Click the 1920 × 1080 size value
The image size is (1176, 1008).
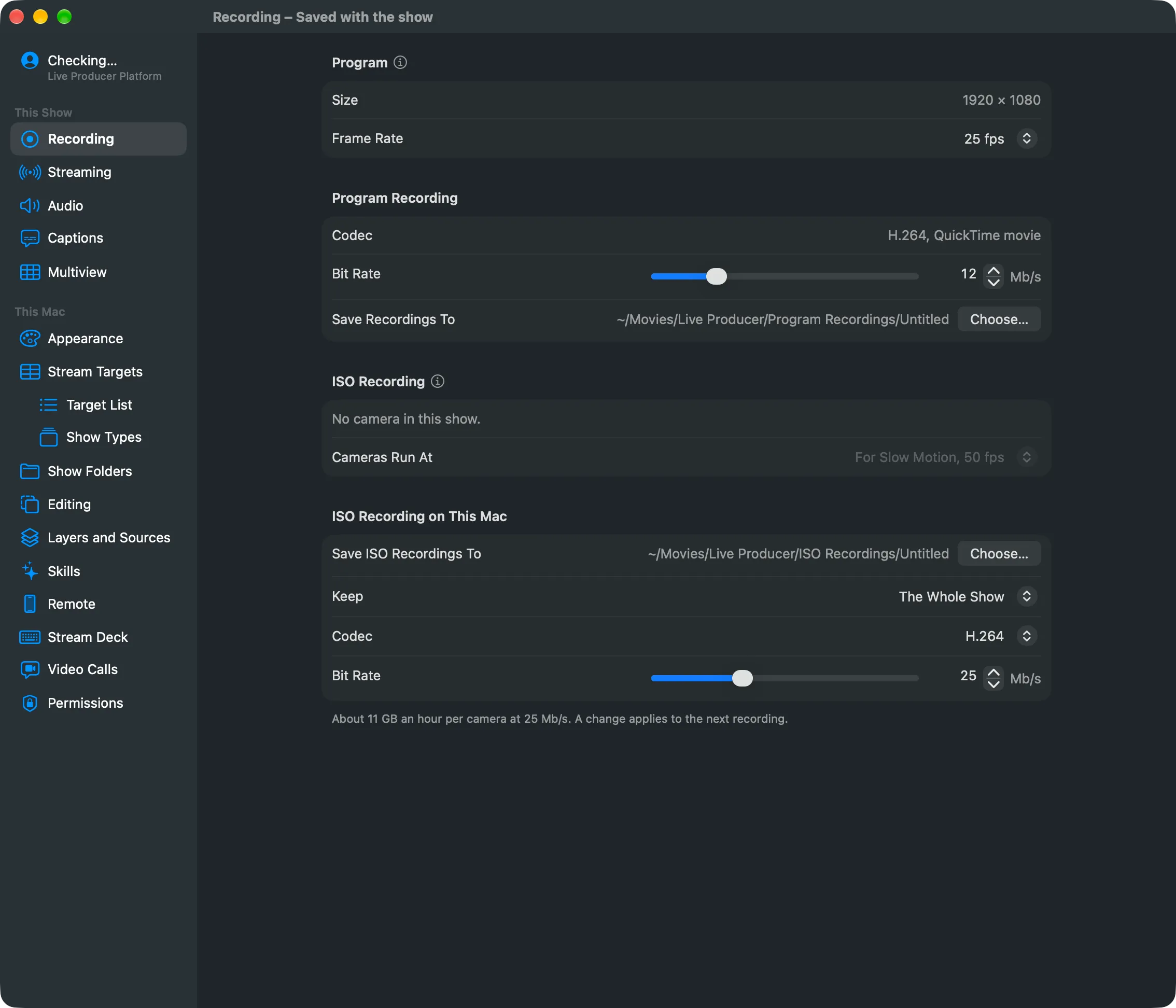1001,101
